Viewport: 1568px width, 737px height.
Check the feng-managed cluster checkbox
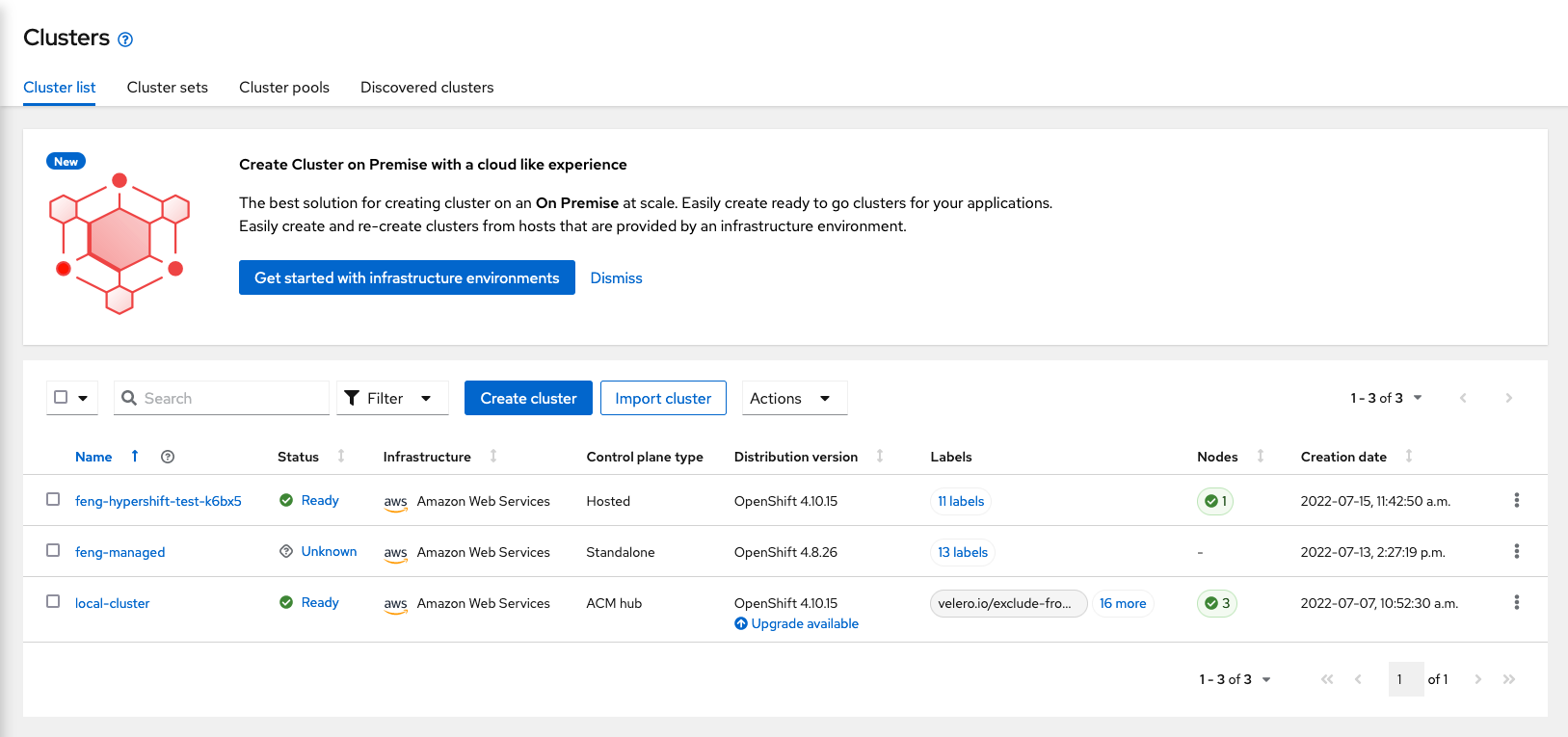coord(53,550)
